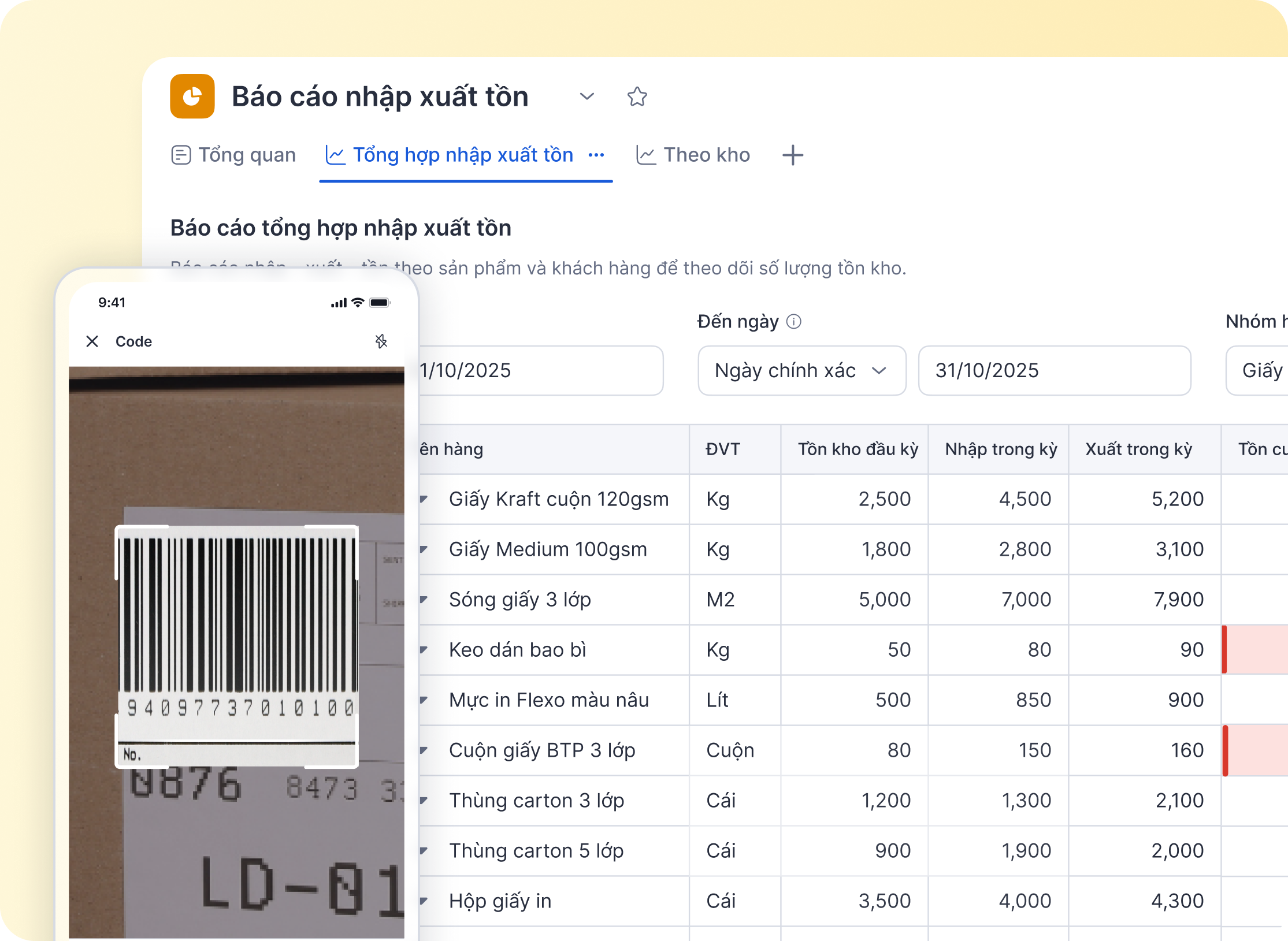This screenshot has height=941, width=1288.
Task: Open three-dot options on Tổng hợp tab
Action: coord(596,155)
